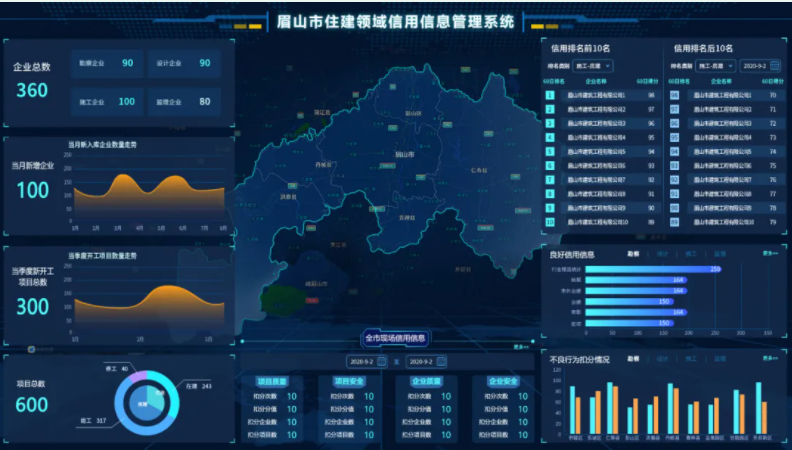Select 监理 tab in 良好信用信息 panel
The image size is (792, 450).
(719, 254)
